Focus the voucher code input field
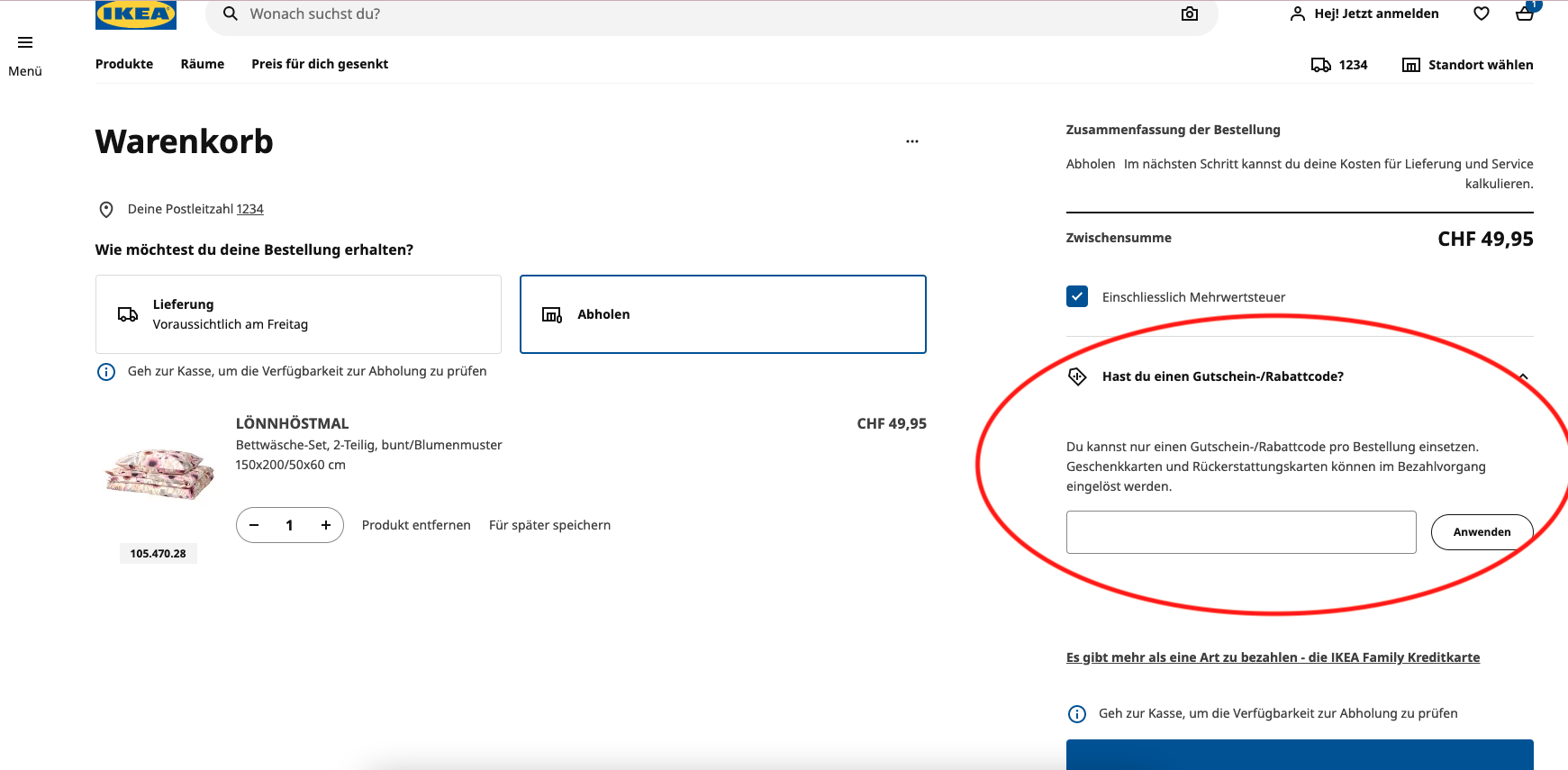 click(x=1241, y=532)
